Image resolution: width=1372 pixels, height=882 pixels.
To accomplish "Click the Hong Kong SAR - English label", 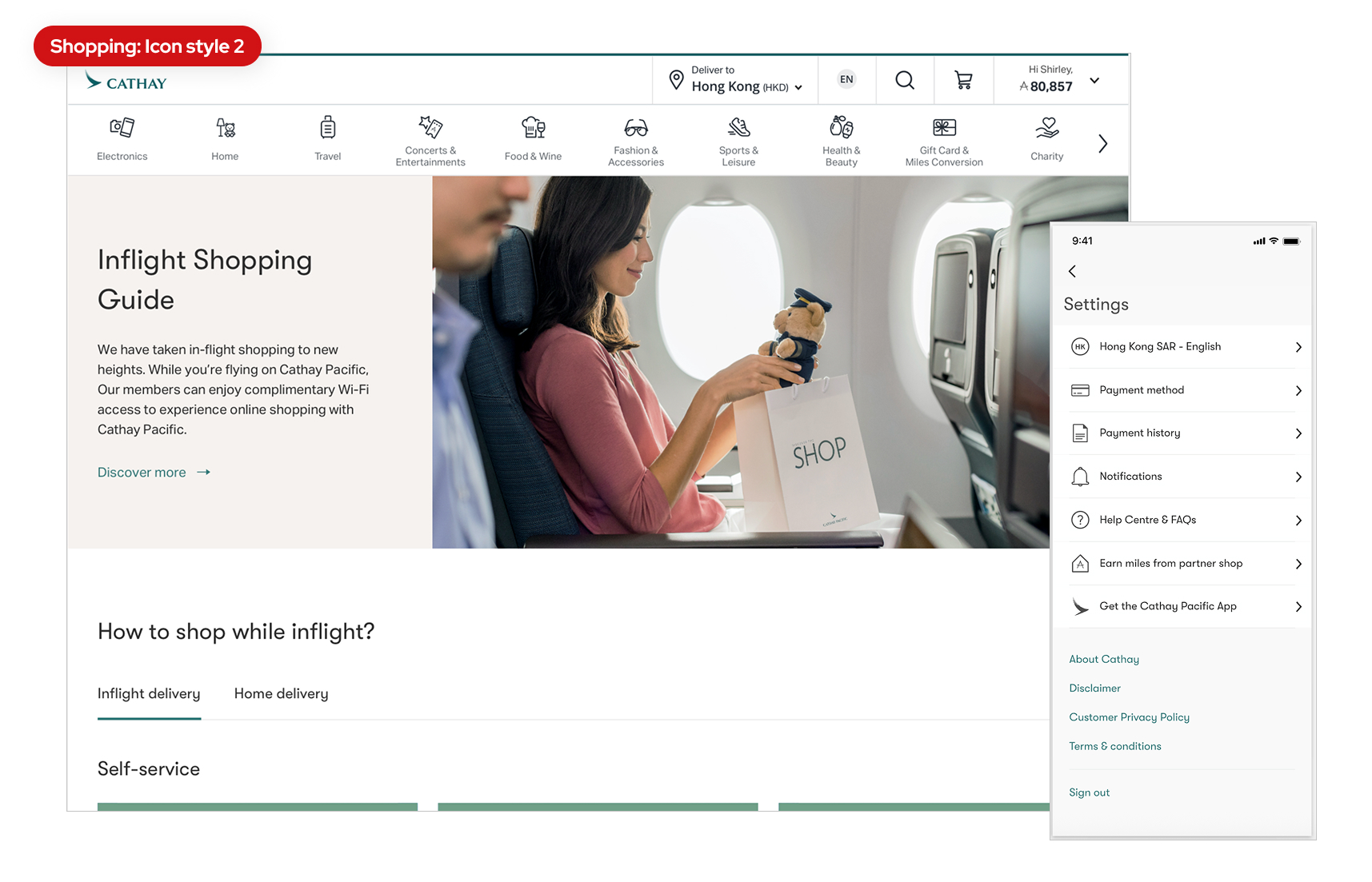I will tap(1160, 347).
